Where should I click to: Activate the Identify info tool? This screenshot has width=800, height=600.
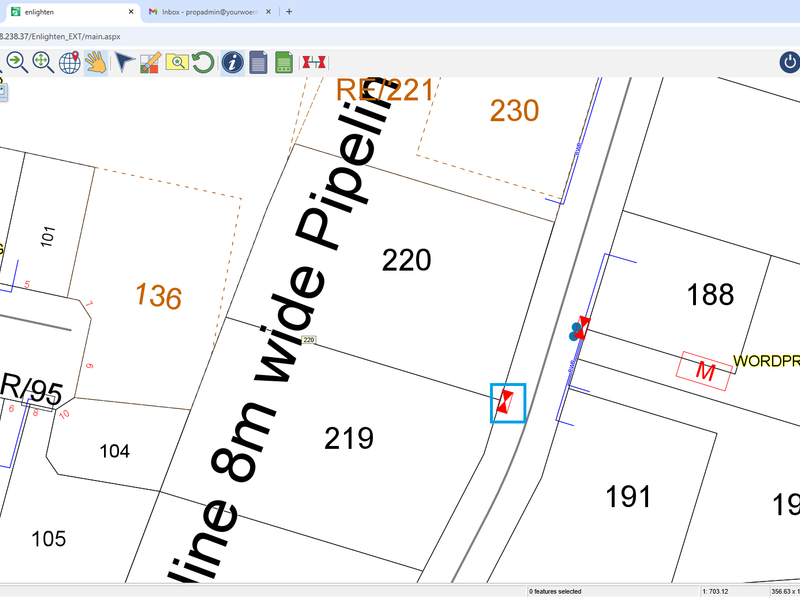pos(232,62)
